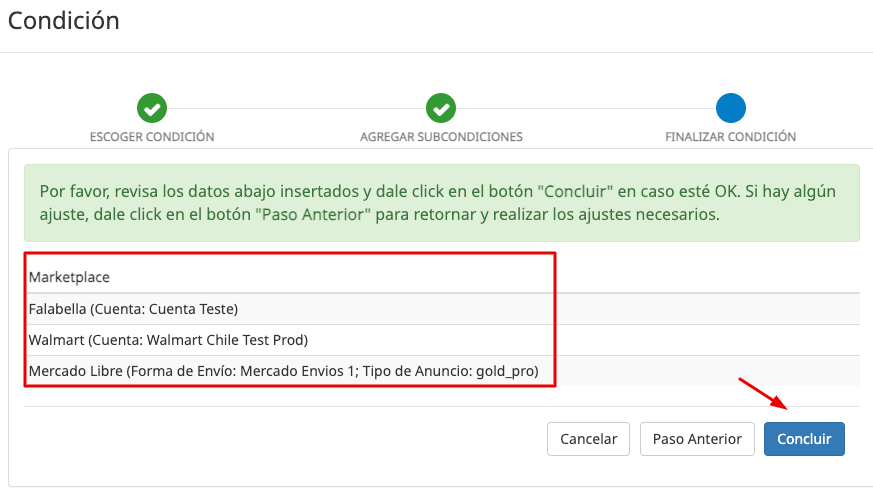Select the Falabella (Cuenta: Cuenta Teste) row
Screen dimensions: 873x493
coord(442,309)
